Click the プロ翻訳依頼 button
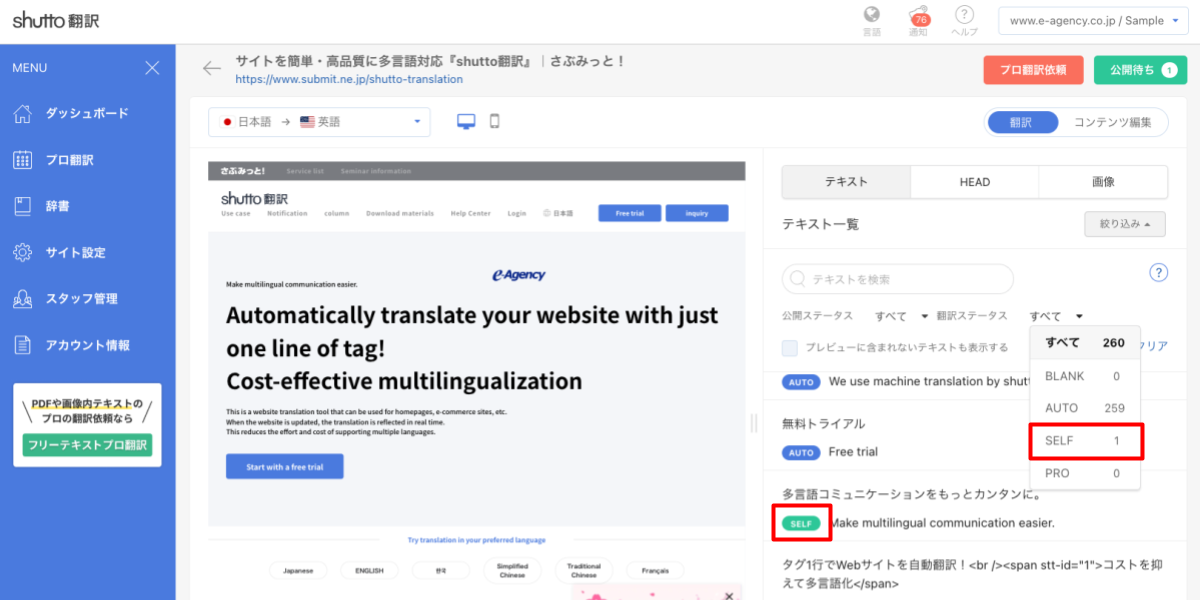This screenshot has width=1200, height=600. pyautogui.click(x=1033, y=70)
